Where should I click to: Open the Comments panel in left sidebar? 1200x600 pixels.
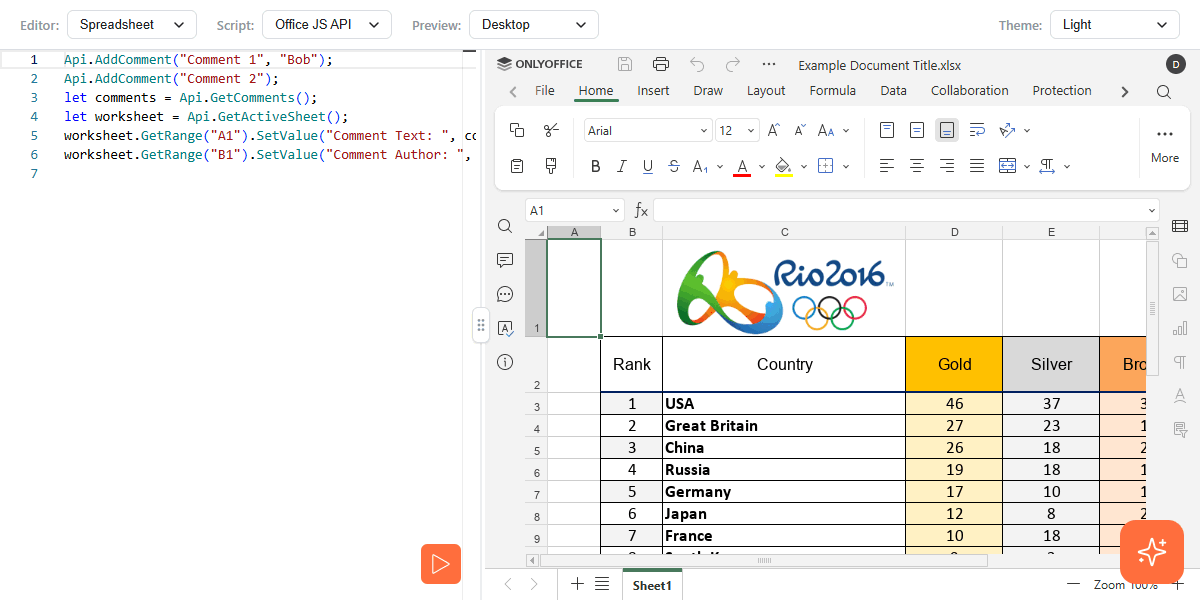tap(505, 260)
